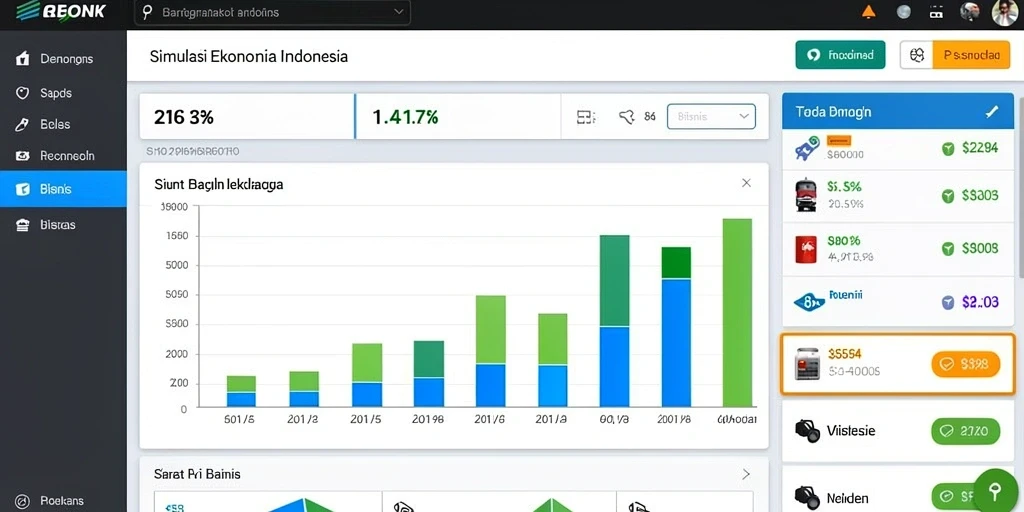Screen dimensions: 1024x512
Task: Click the $3303 value text
Action: pos(980,195)
